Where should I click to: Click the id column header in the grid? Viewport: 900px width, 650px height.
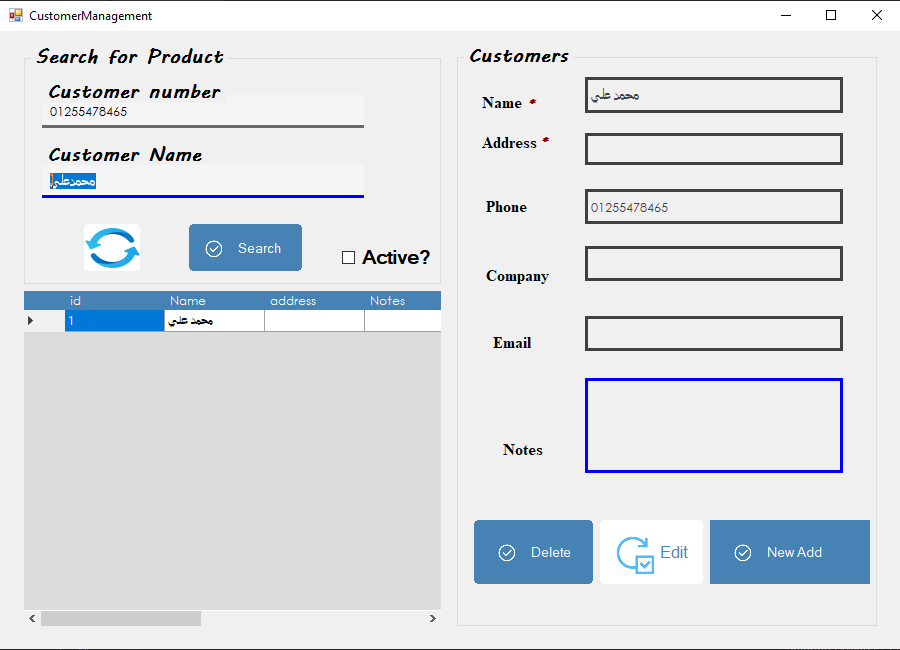[x=75, y=300]
